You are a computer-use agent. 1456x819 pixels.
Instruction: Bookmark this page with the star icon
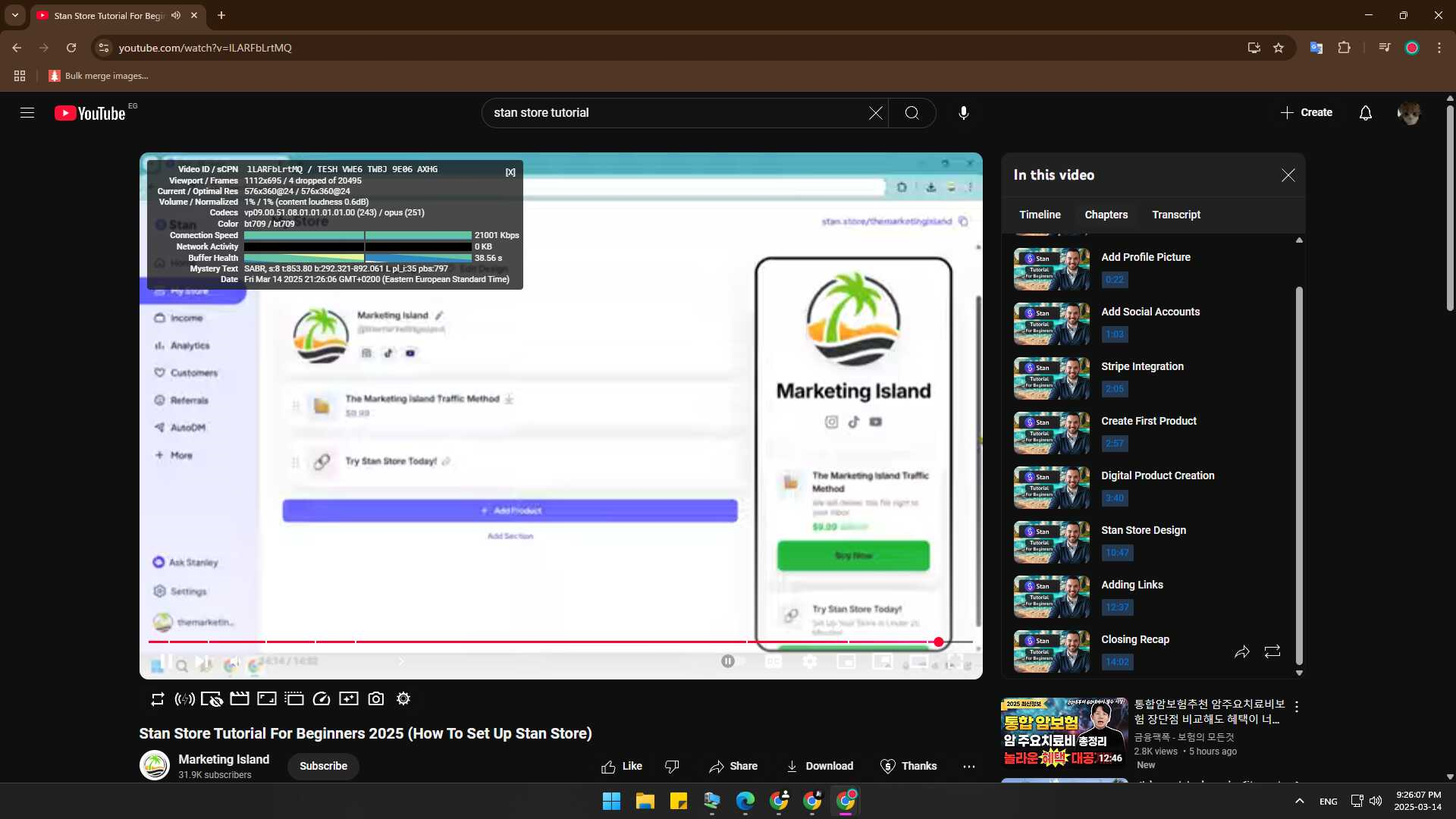pyautogui.click(x=1279, y=48)
